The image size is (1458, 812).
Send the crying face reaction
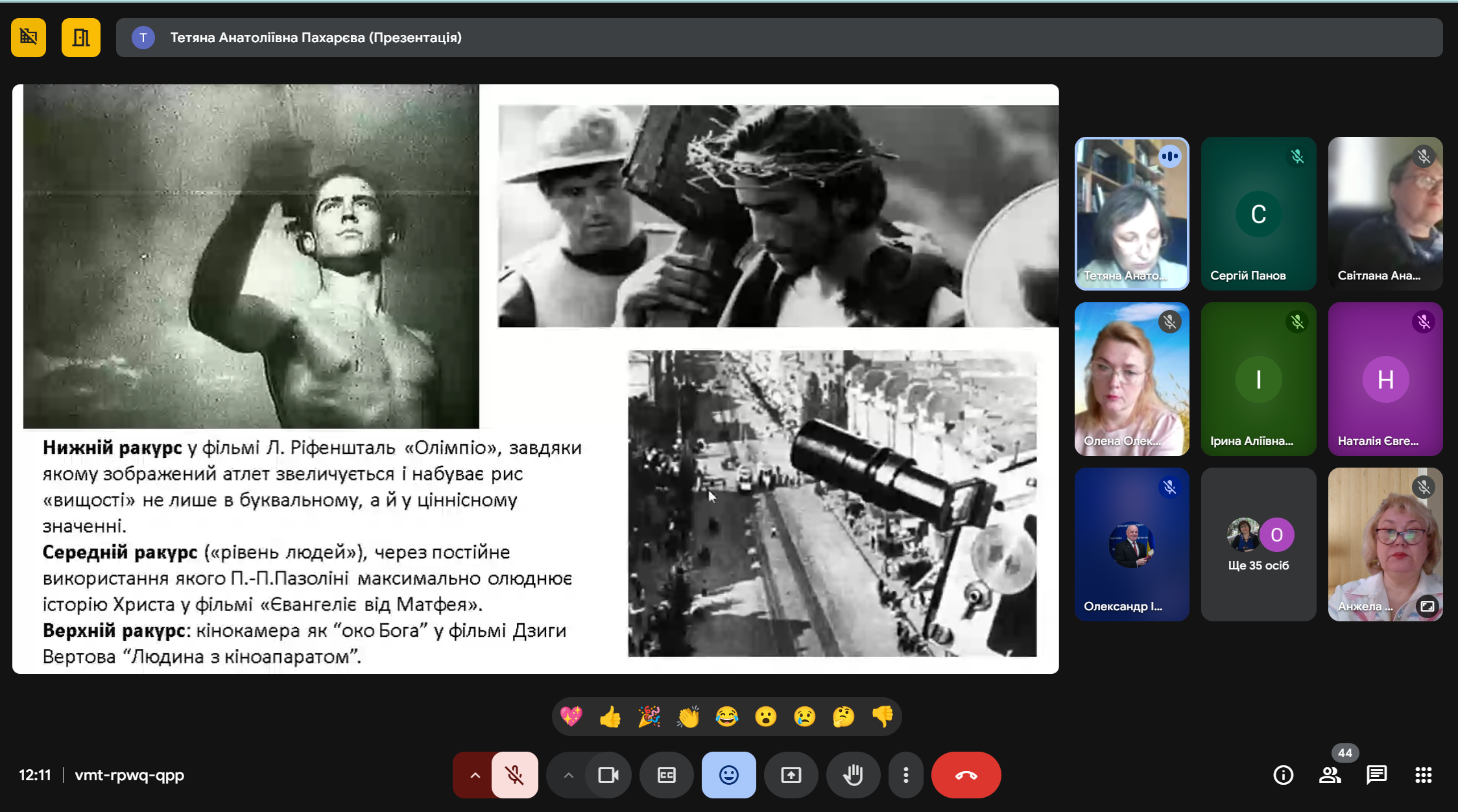[x=805, y=717]
